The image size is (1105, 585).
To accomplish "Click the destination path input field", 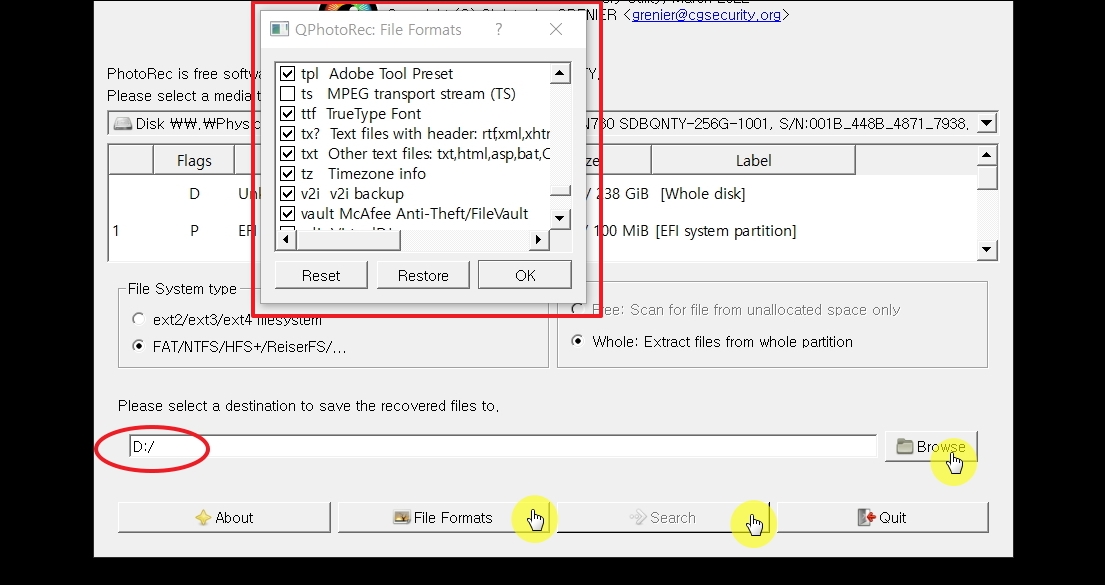I will [503, 446].
